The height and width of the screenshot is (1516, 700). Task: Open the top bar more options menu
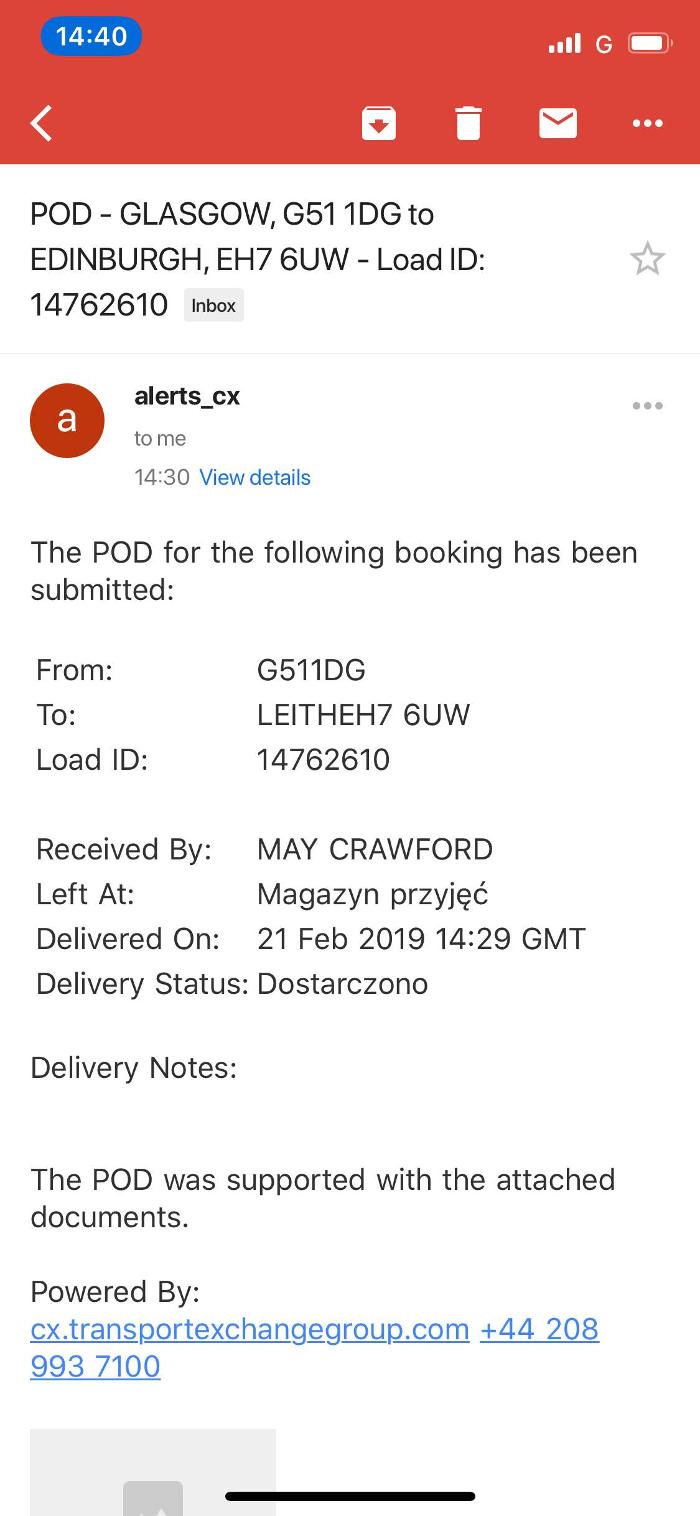647,123
